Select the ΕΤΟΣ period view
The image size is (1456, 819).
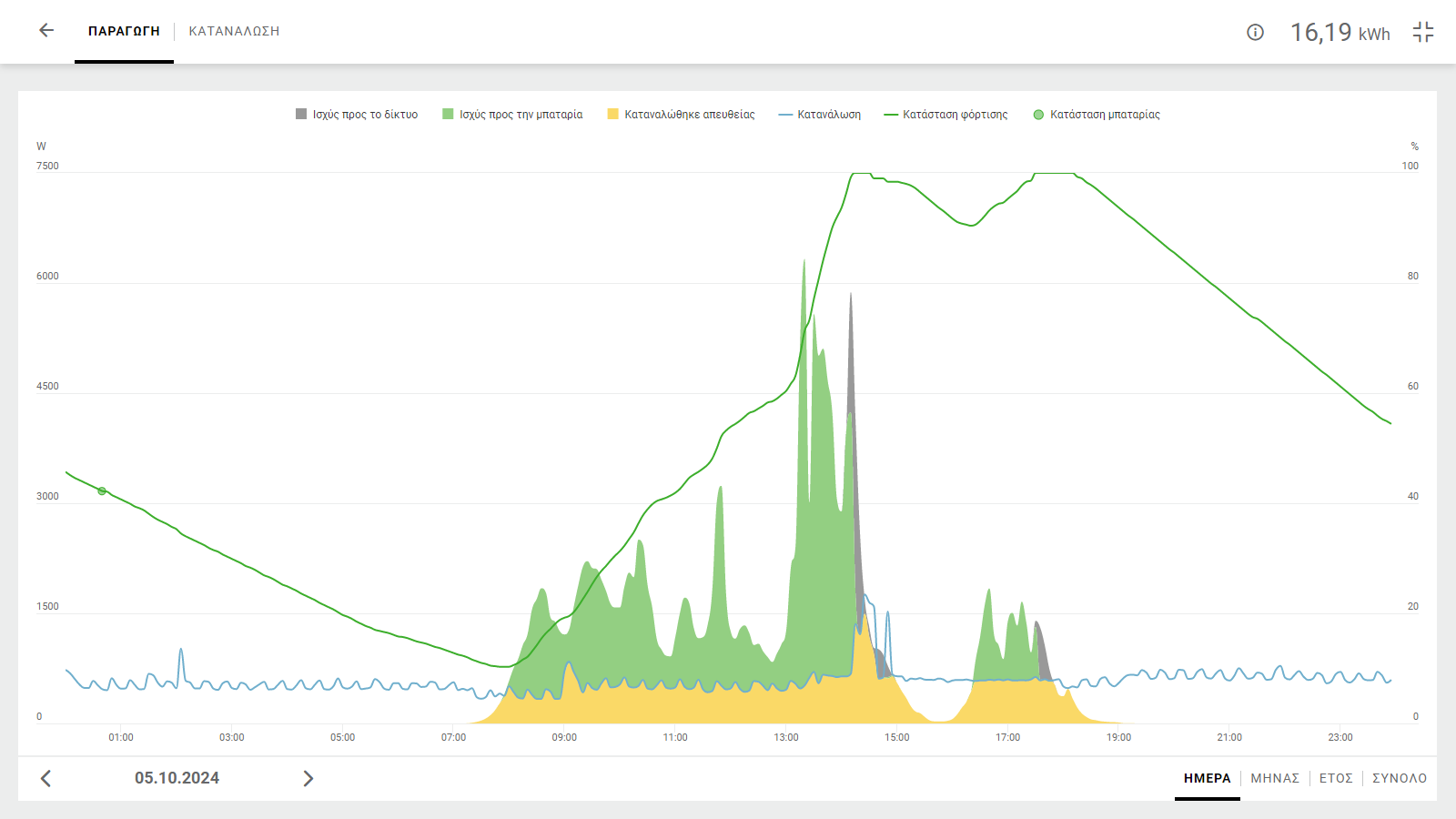[1336, 778]
